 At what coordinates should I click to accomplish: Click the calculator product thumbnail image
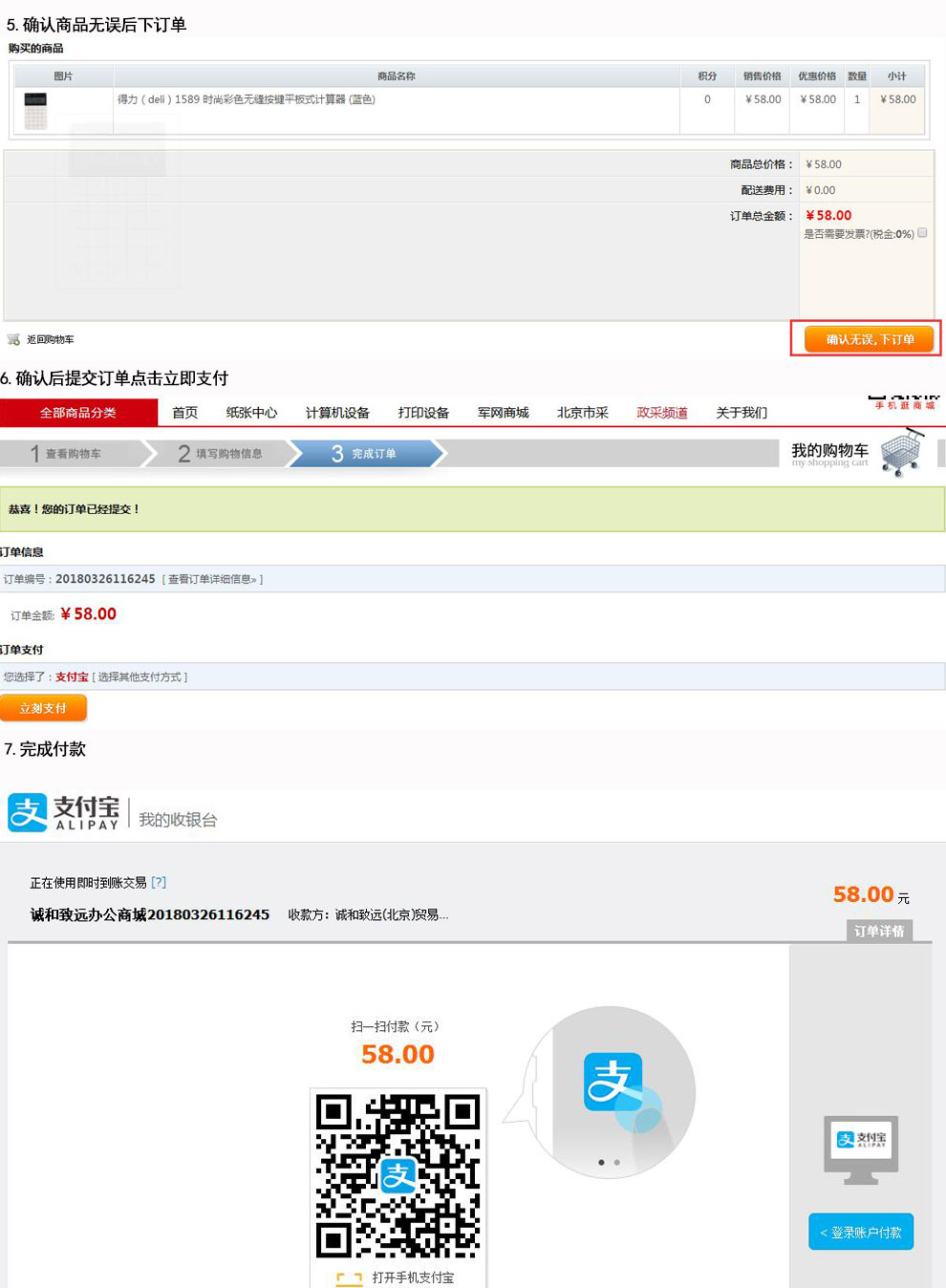(x=35, y=110)
